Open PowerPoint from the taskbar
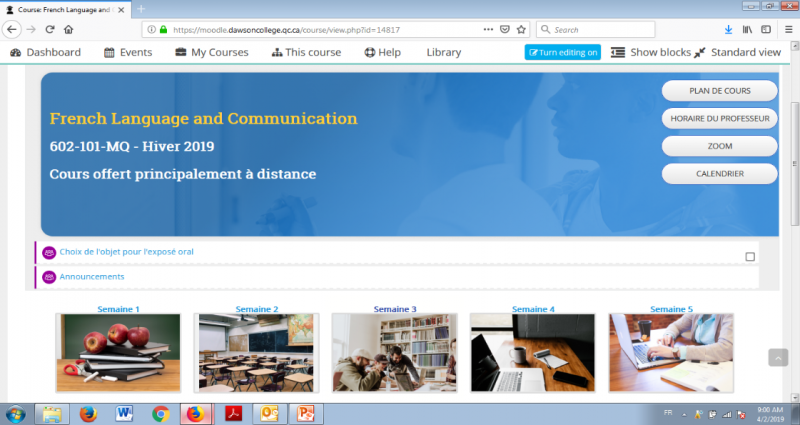The width and height of the screenshot is (800, 425). [306, 414]
